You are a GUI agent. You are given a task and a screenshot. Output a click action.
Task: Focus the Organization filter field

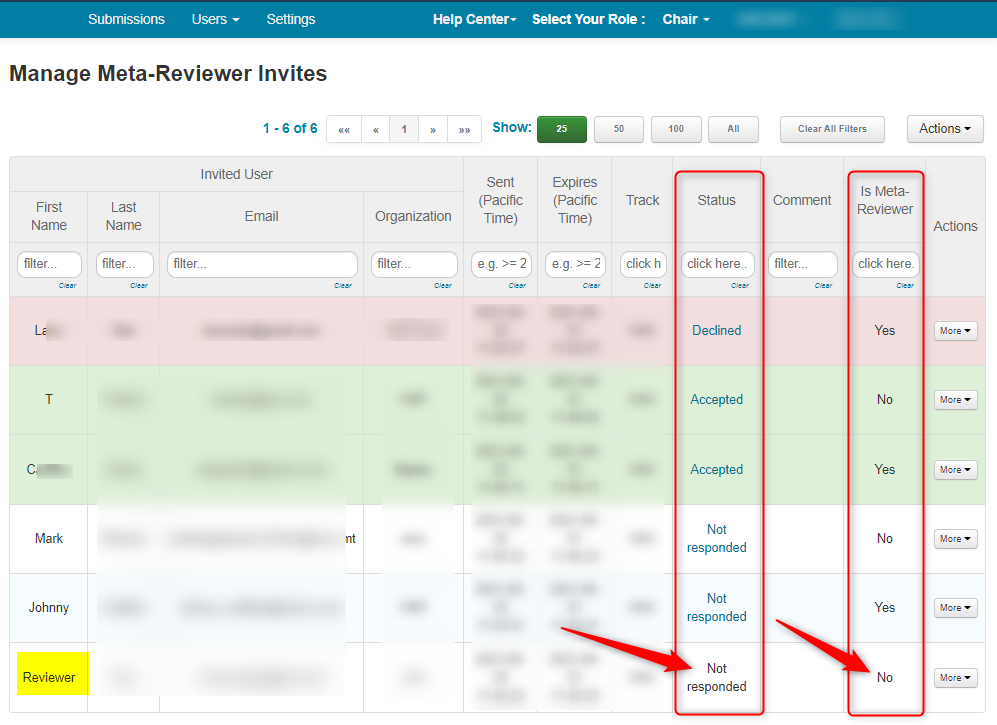[414, 264]
